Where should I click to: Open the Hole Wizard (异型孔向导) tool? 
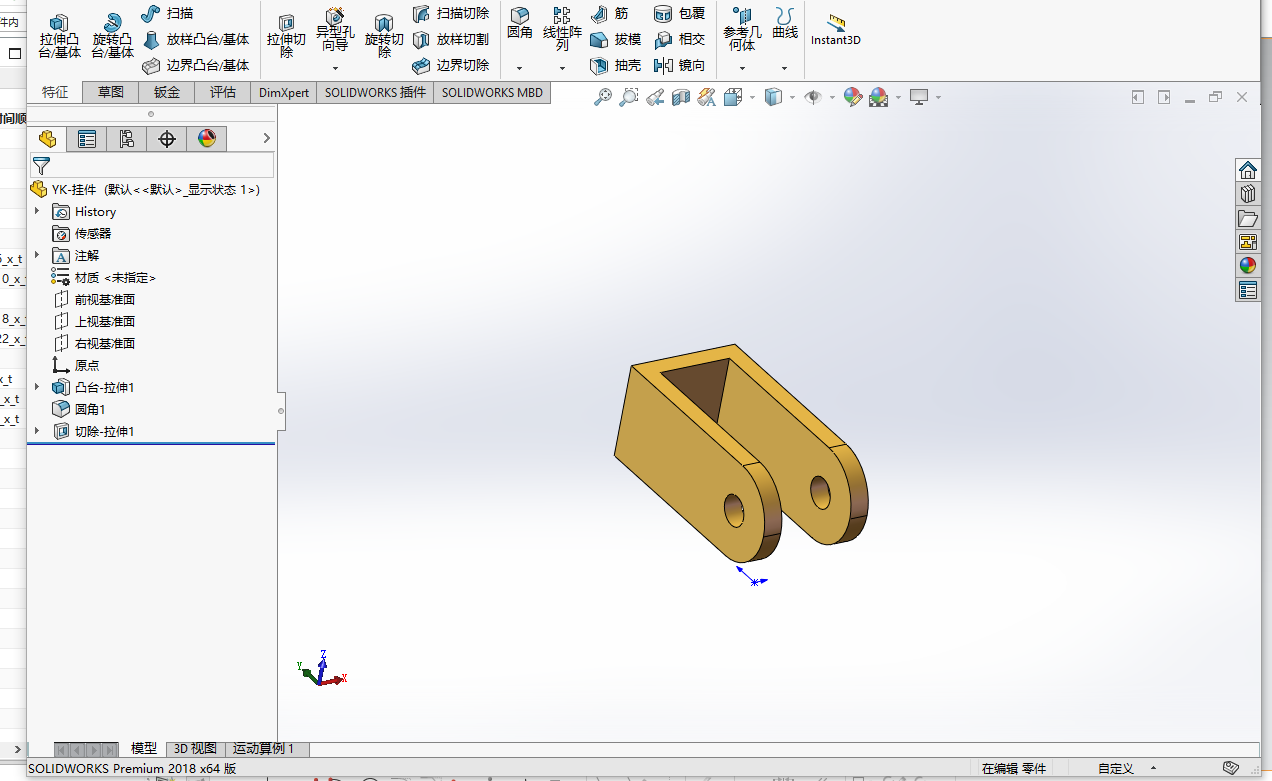click(335, 30)
